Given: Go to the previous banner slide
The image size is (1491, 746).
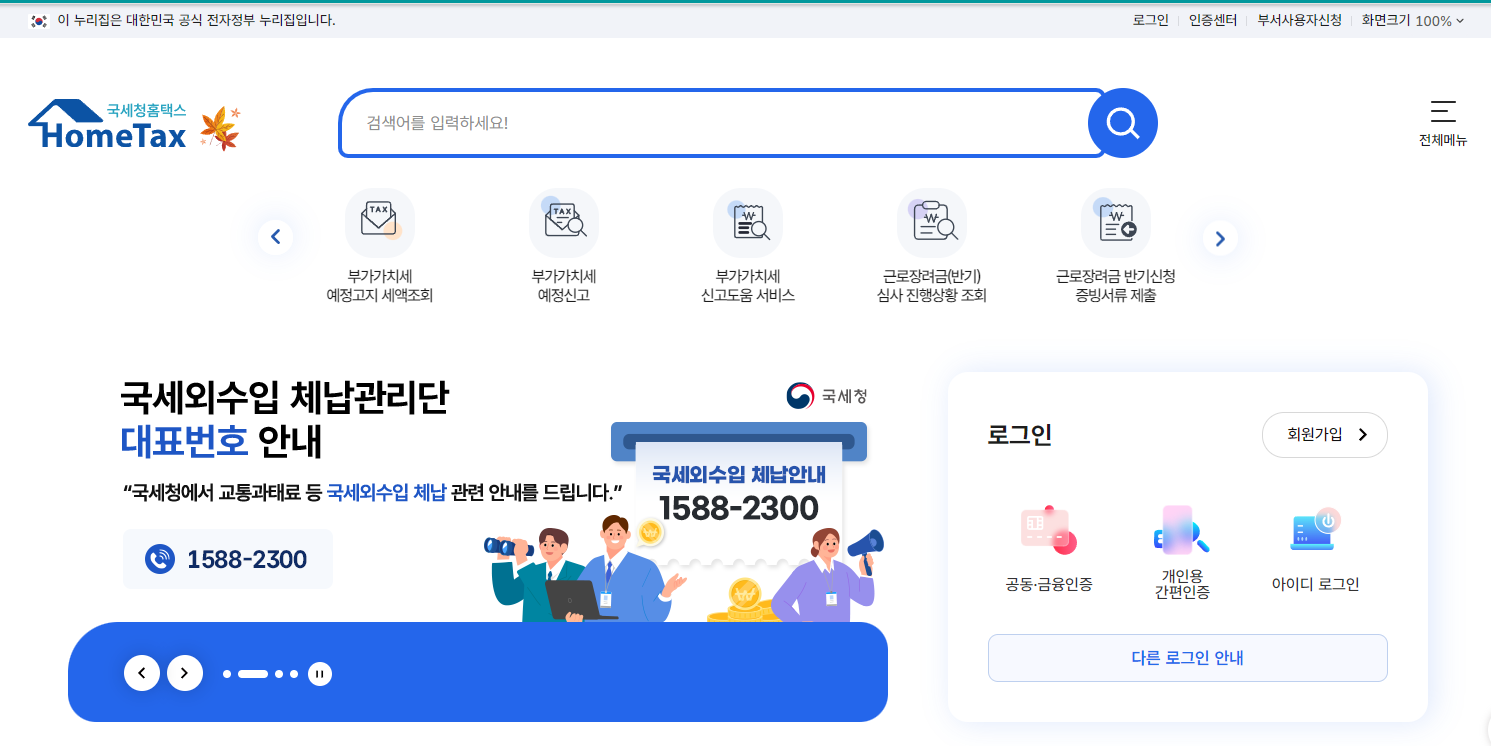Looking at the screenshot, I should coord(142,673).
